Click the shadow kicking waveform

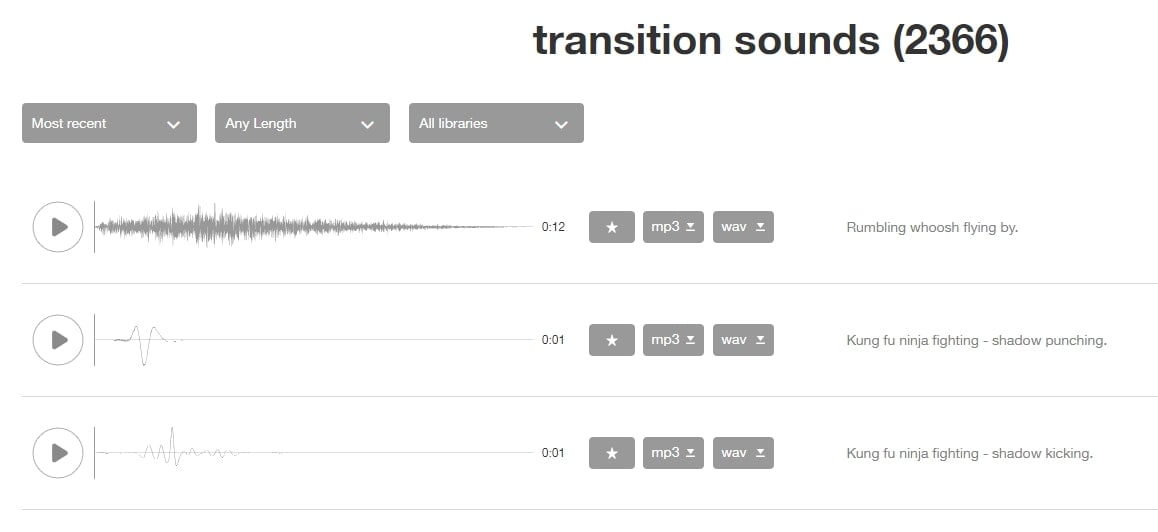pyautogui.click(x=314, y=453)
